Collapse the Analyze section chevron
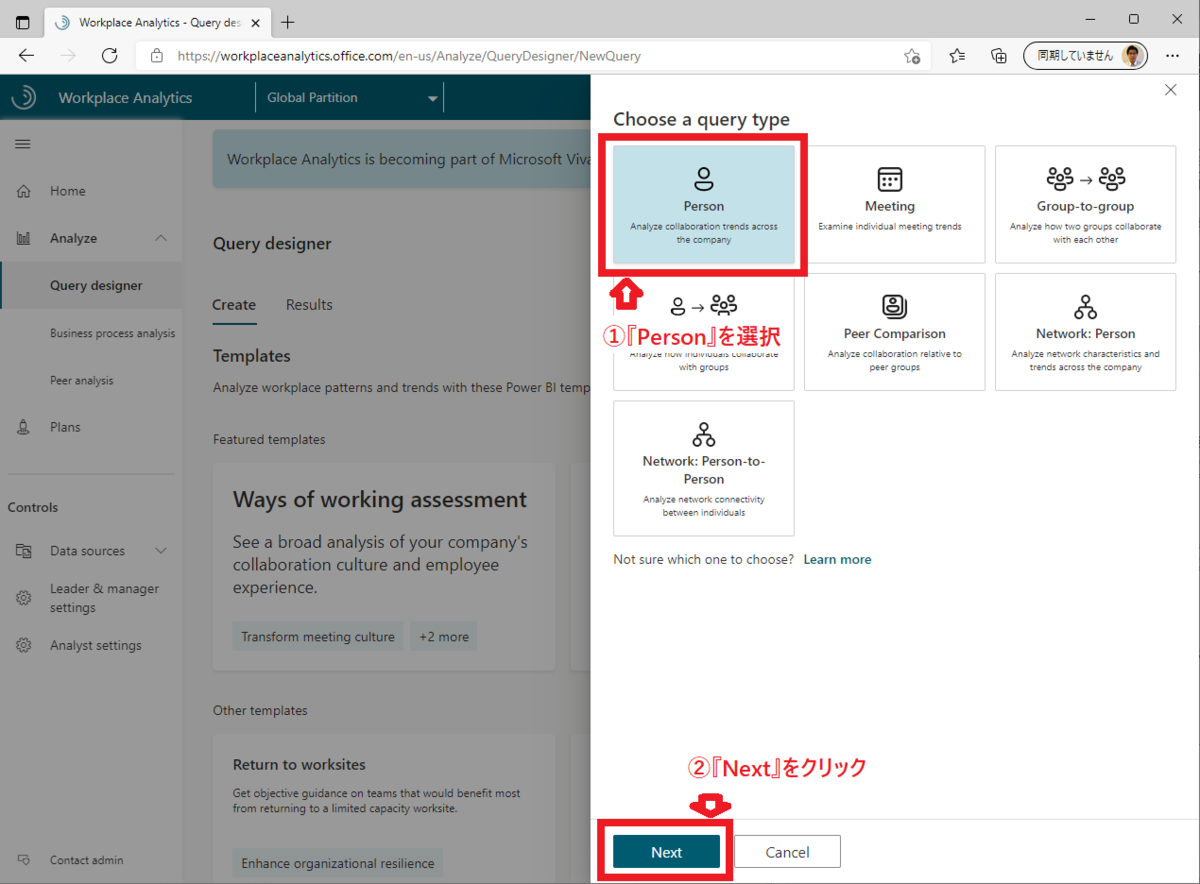This screenshot has width=1200, height=884. 161,238
